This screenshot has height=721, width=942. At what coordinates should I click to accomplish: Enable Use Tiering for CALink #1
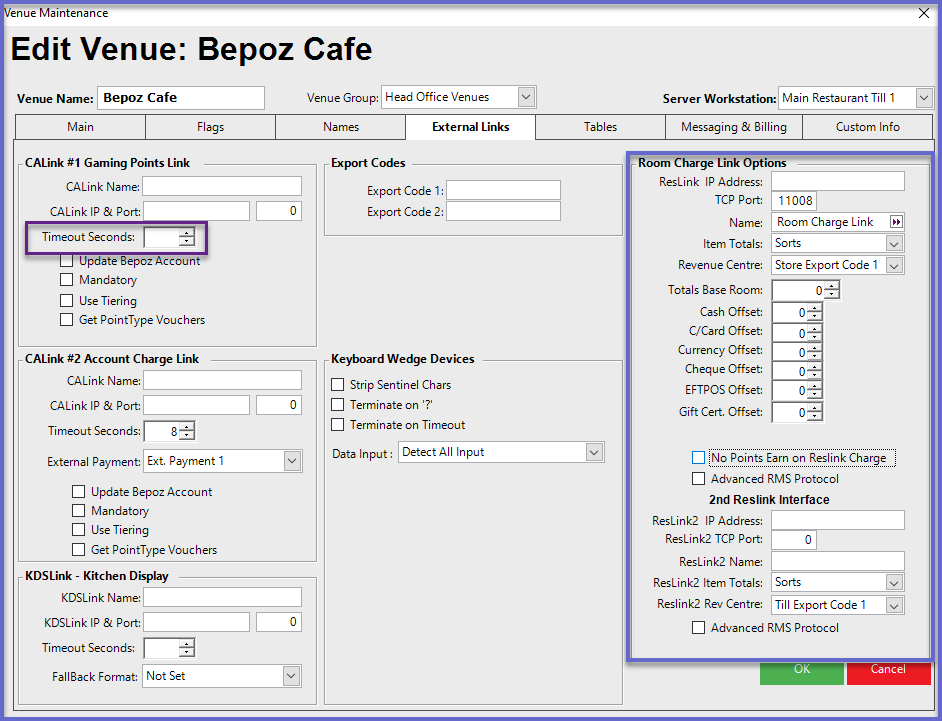pos(67,300)
